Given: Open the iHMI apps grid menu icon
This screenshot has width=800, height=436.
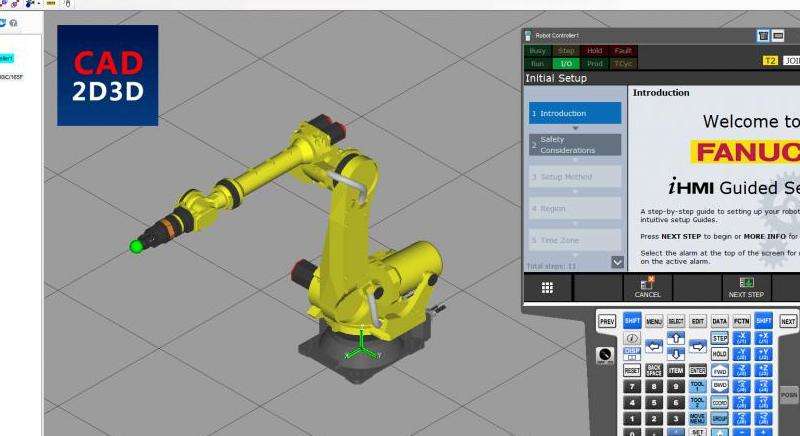Looking at the screenshot, I should [x=548, y=288].
